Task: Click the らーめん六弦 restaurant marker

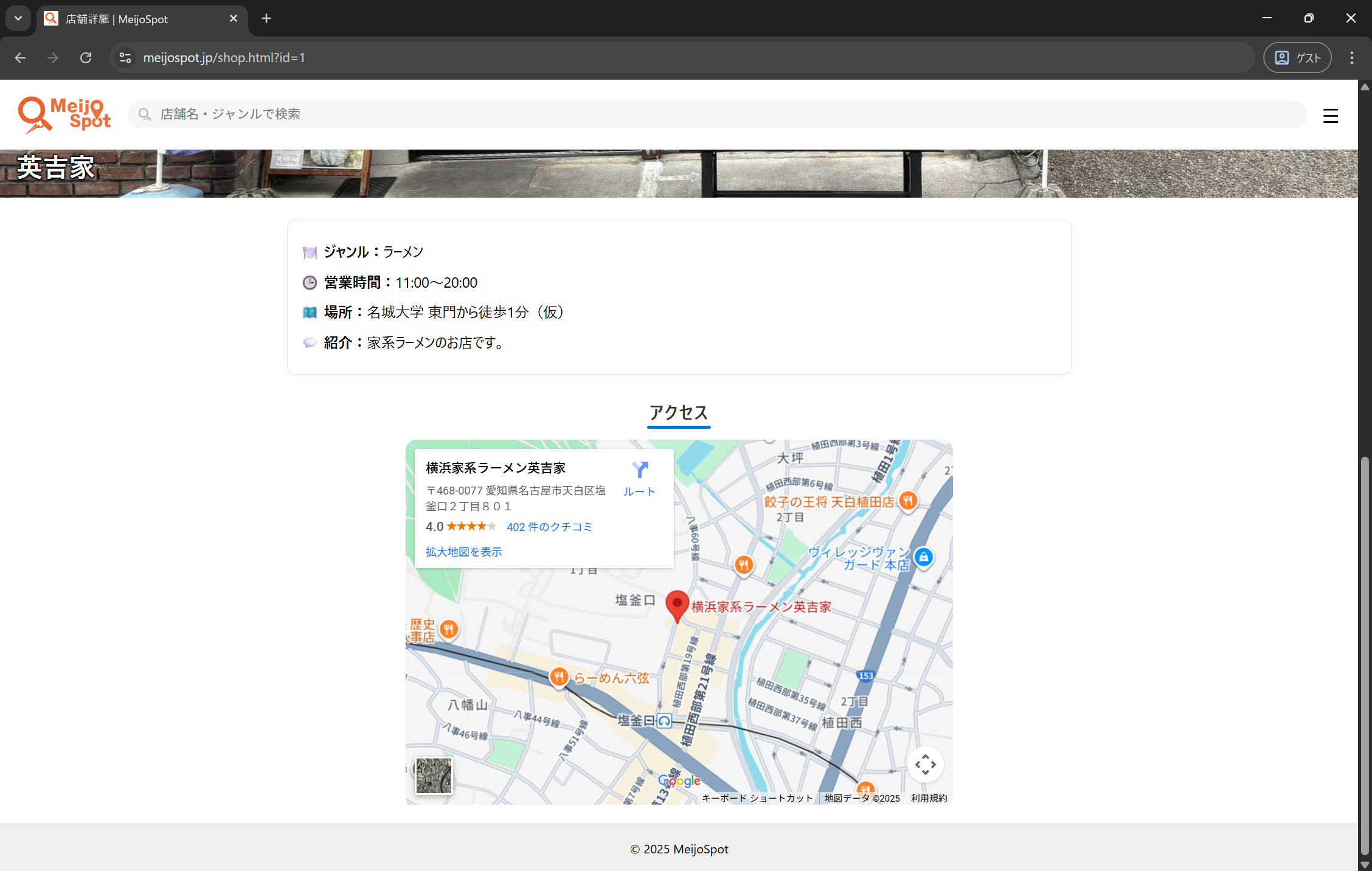Action: click(x=559, y=676)
